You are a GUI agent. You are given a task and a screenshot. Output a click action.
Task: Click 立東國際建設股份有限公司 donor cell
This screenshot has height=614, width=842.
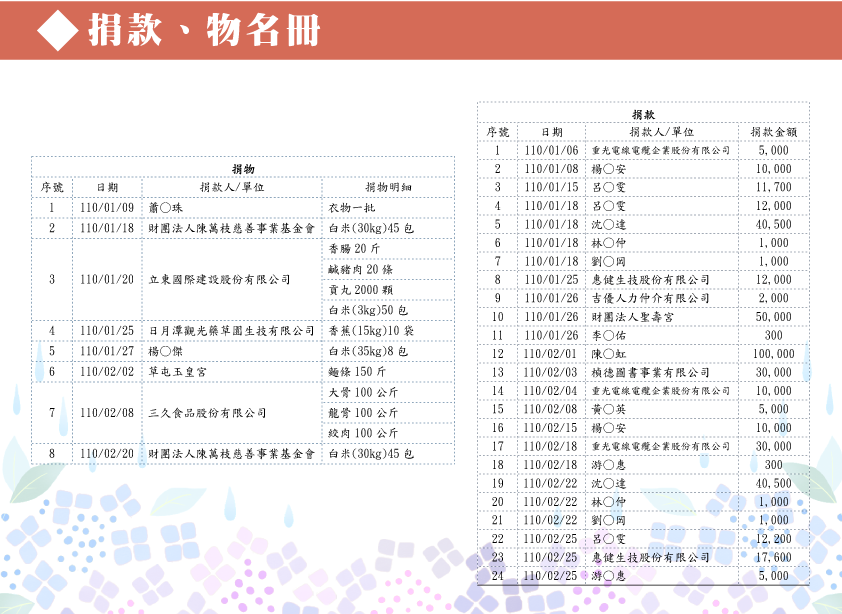(219, 279)
